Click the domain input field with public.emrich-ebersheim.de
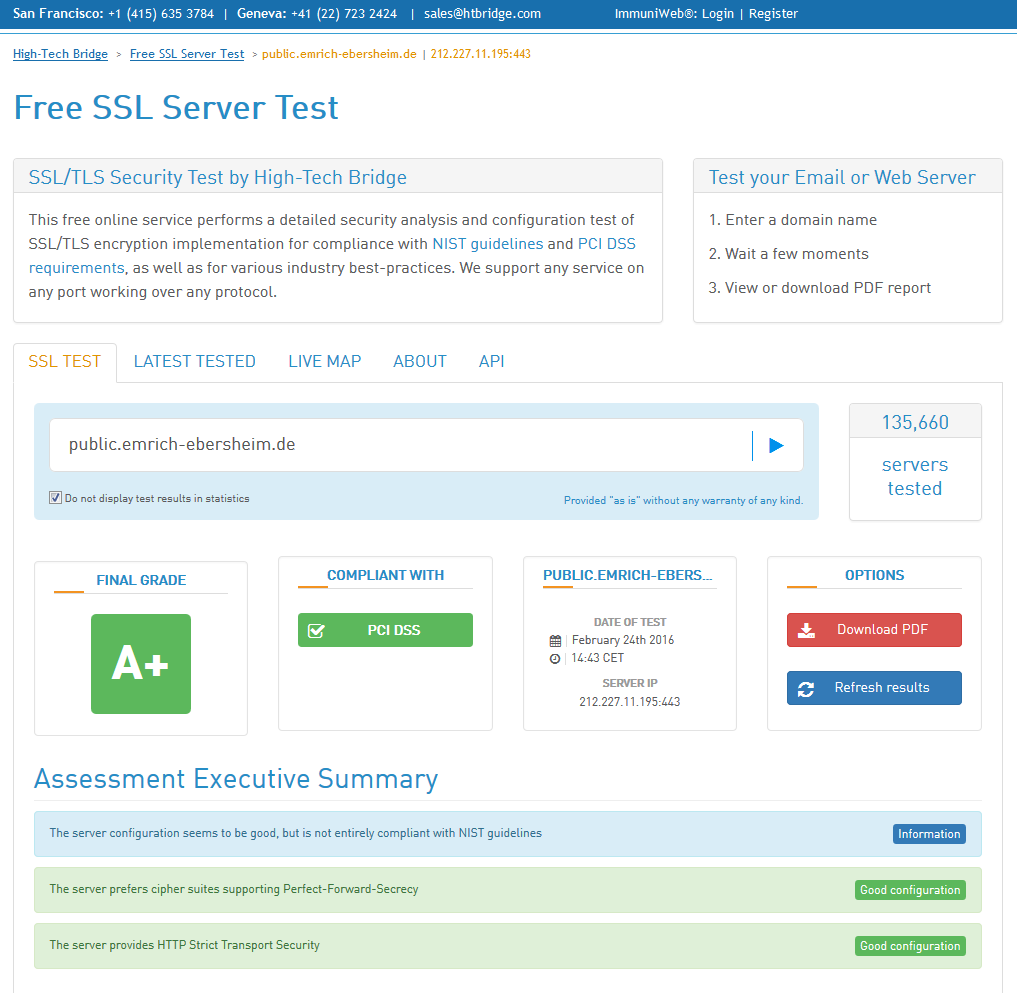Image resolution: width=1017 pixels, height=993 pixels. click(400, 445)
